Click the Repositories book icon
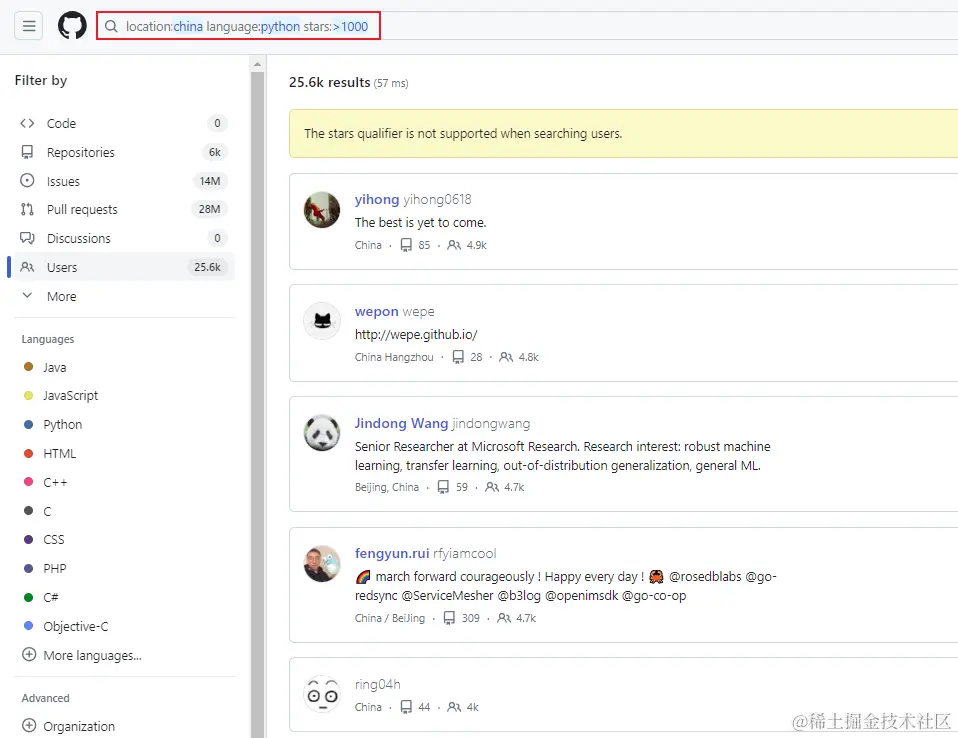The height and width of the screenshot is (738, 958). tap(27, 152)
